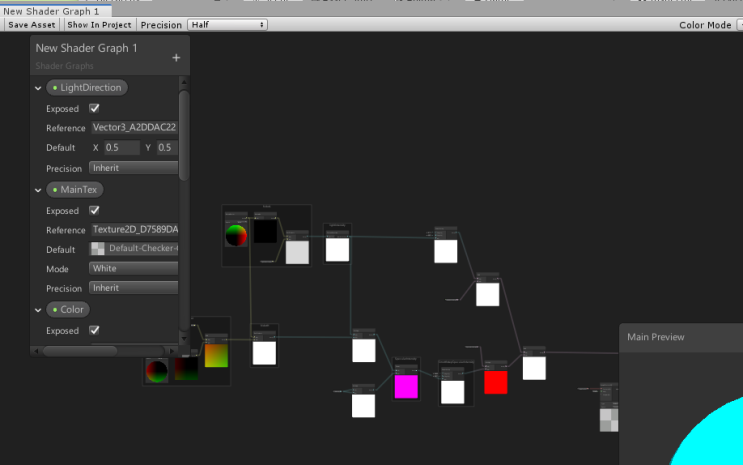Click blackboard scroll left arrow
This screenshot has width=743, height=465.
coord(36,351)
